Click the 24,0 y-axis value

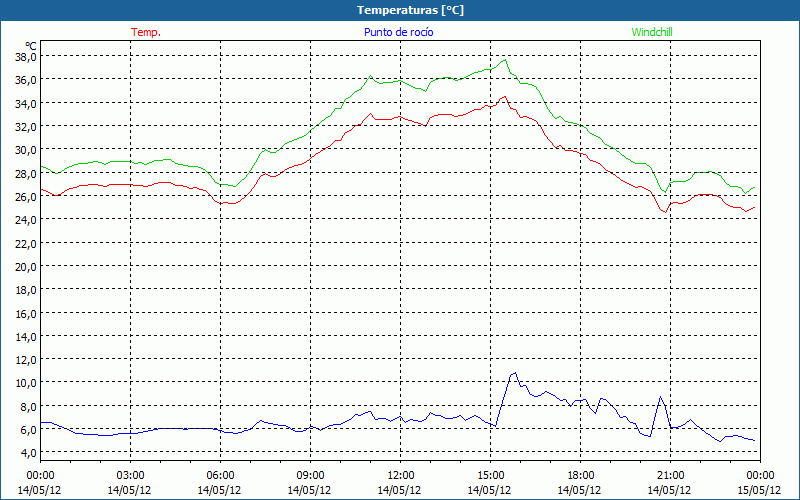click(26, 219)
